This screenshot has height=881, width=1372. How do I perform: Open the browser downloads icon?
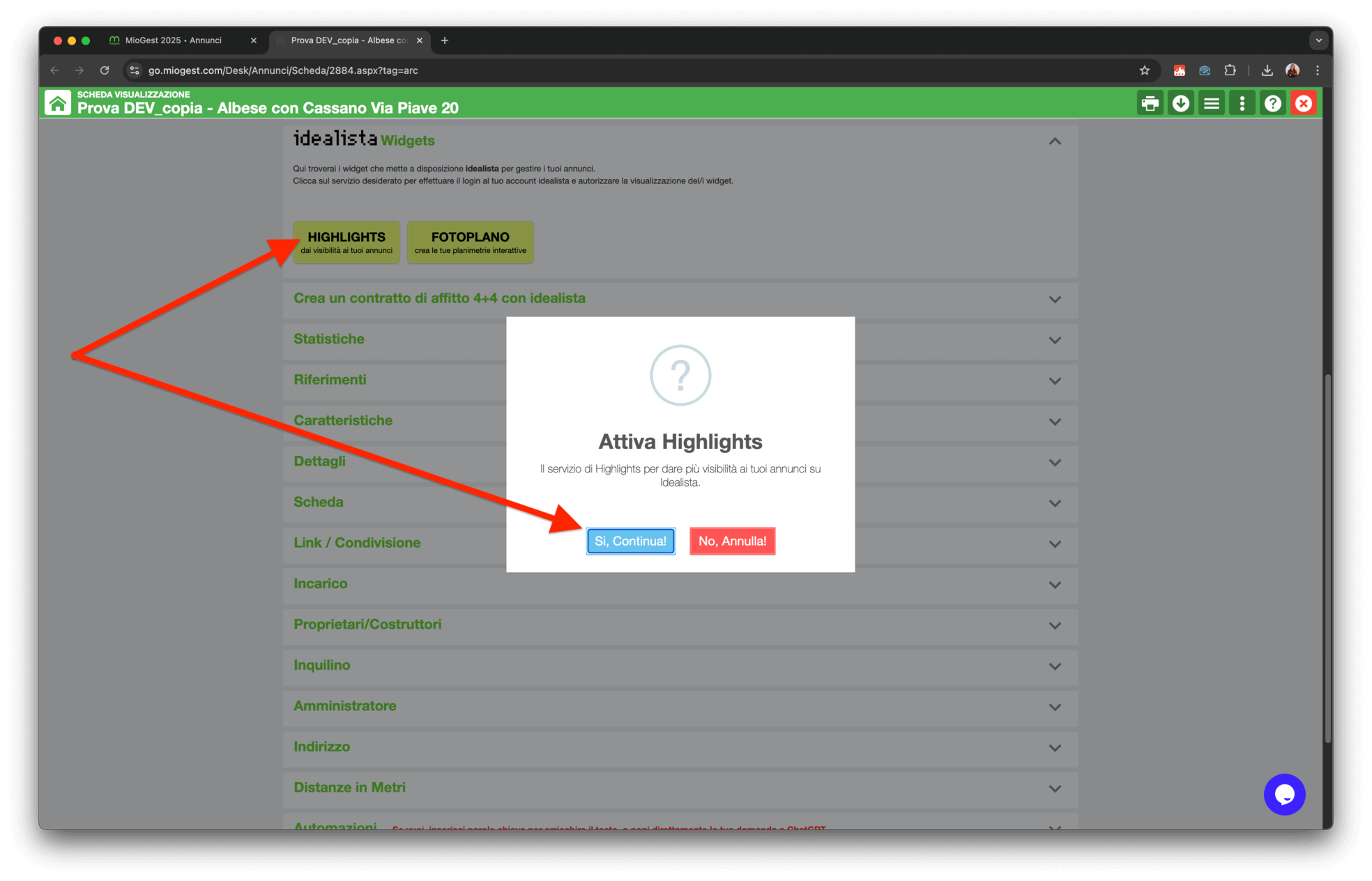click(x=1267, y=70)
